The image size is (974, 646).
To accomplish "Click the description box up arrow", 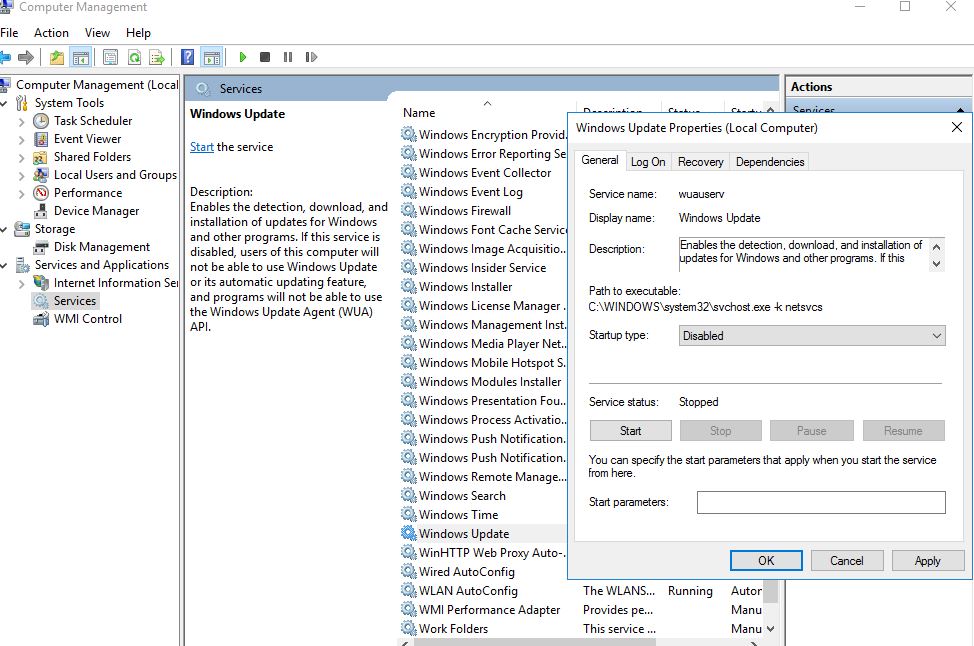I will click(937, 247).
